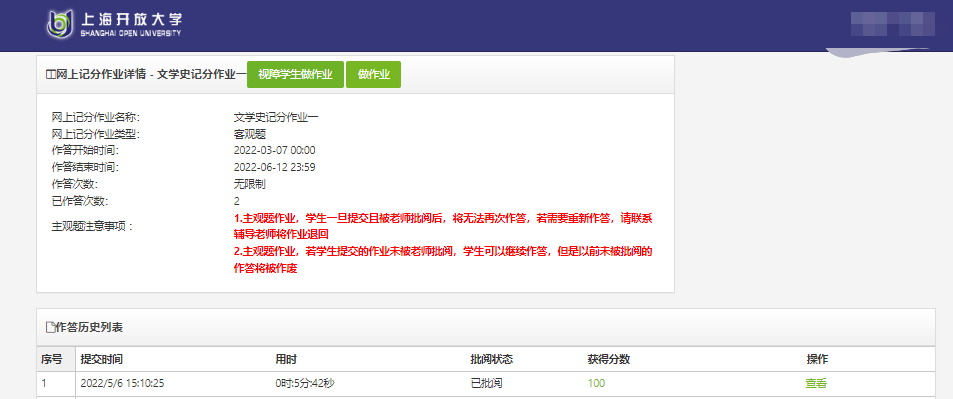Click the 作答历史列表 heading
This screenshot has height=399, width=953.
[89, 327]
